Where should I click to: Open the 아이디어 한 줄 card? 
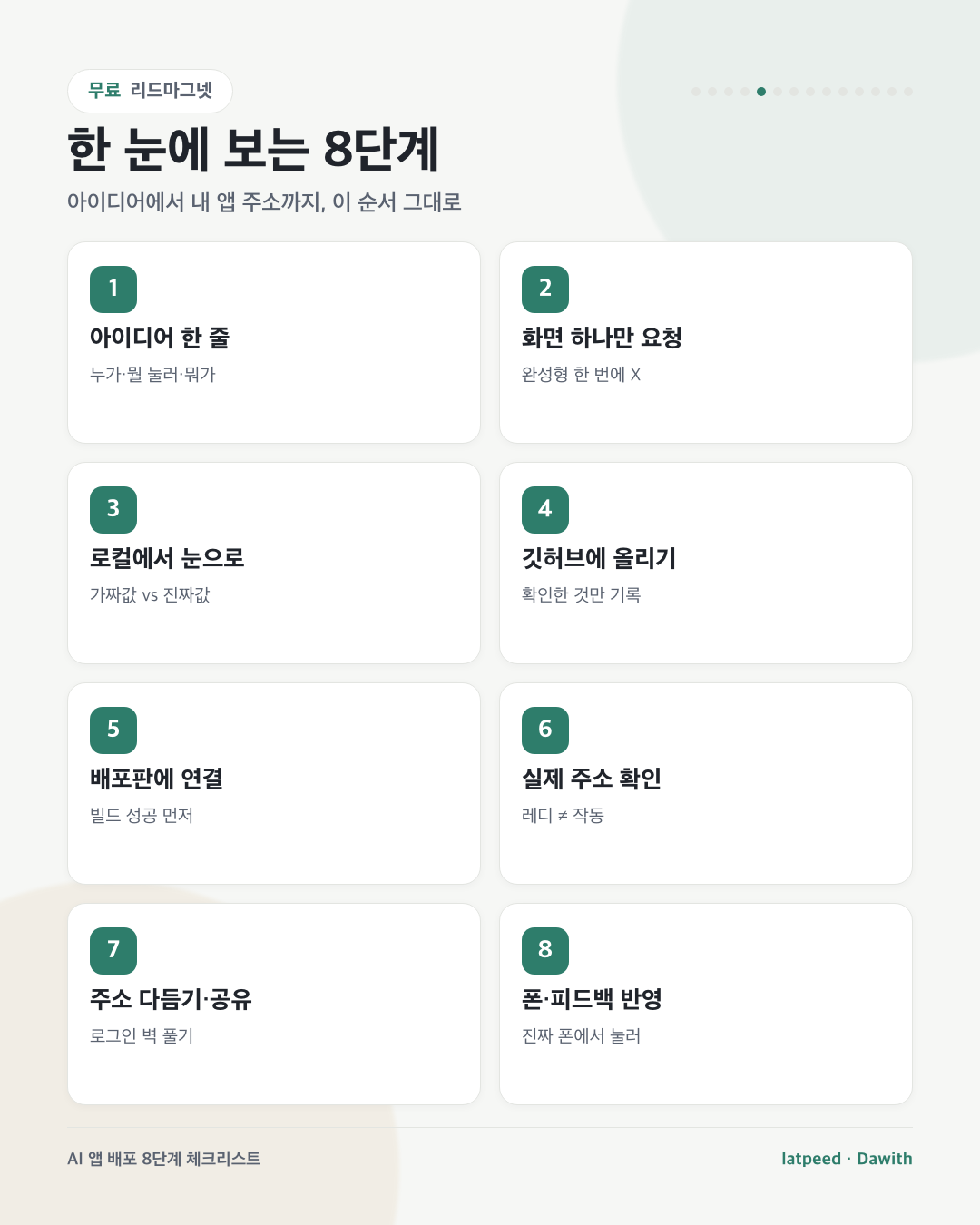pyautogui.click(x=274, y=342)
